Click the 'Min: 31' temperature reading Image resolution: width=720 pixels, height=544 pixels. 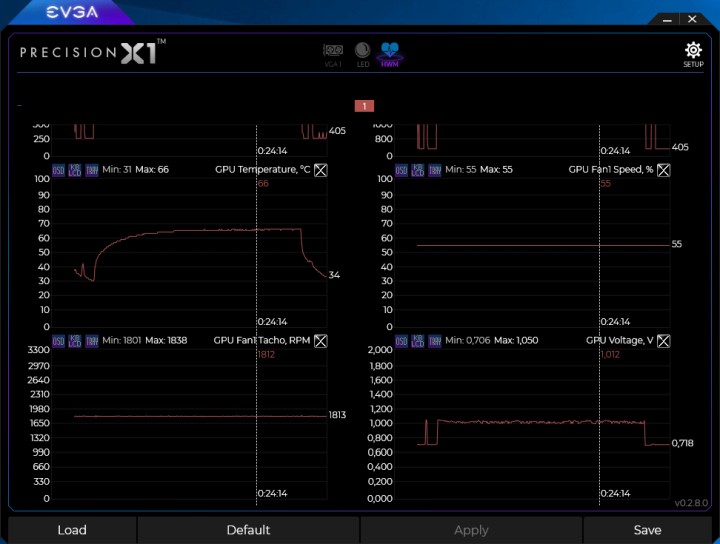pyautogui.click(x=117, y=169)
